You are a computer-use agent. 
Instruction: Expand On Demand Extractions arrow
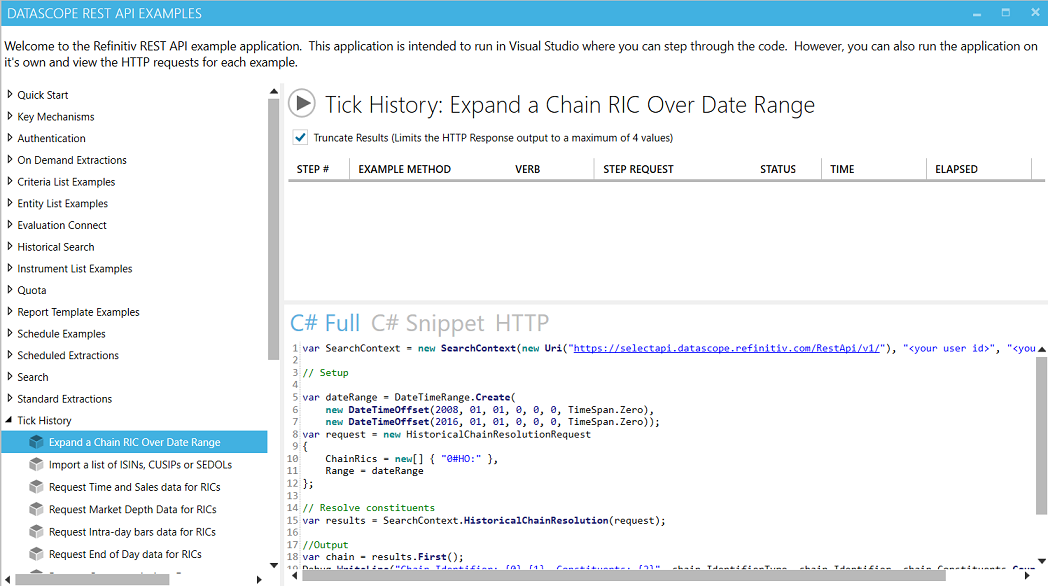click(x=10, y=160)
